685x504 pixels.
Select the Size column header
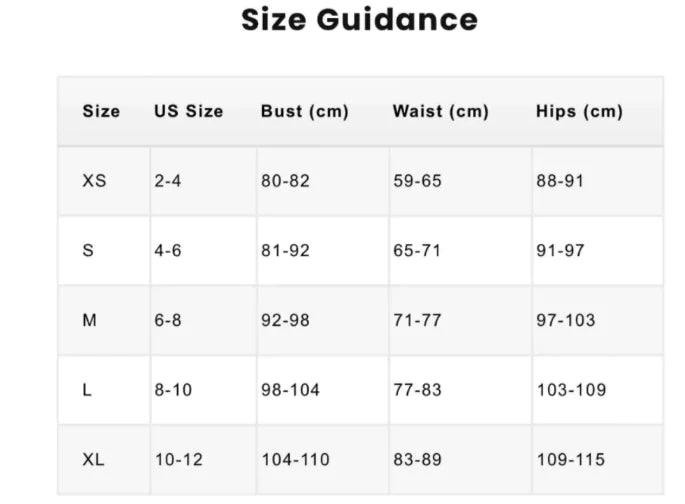tap(101, 111)
